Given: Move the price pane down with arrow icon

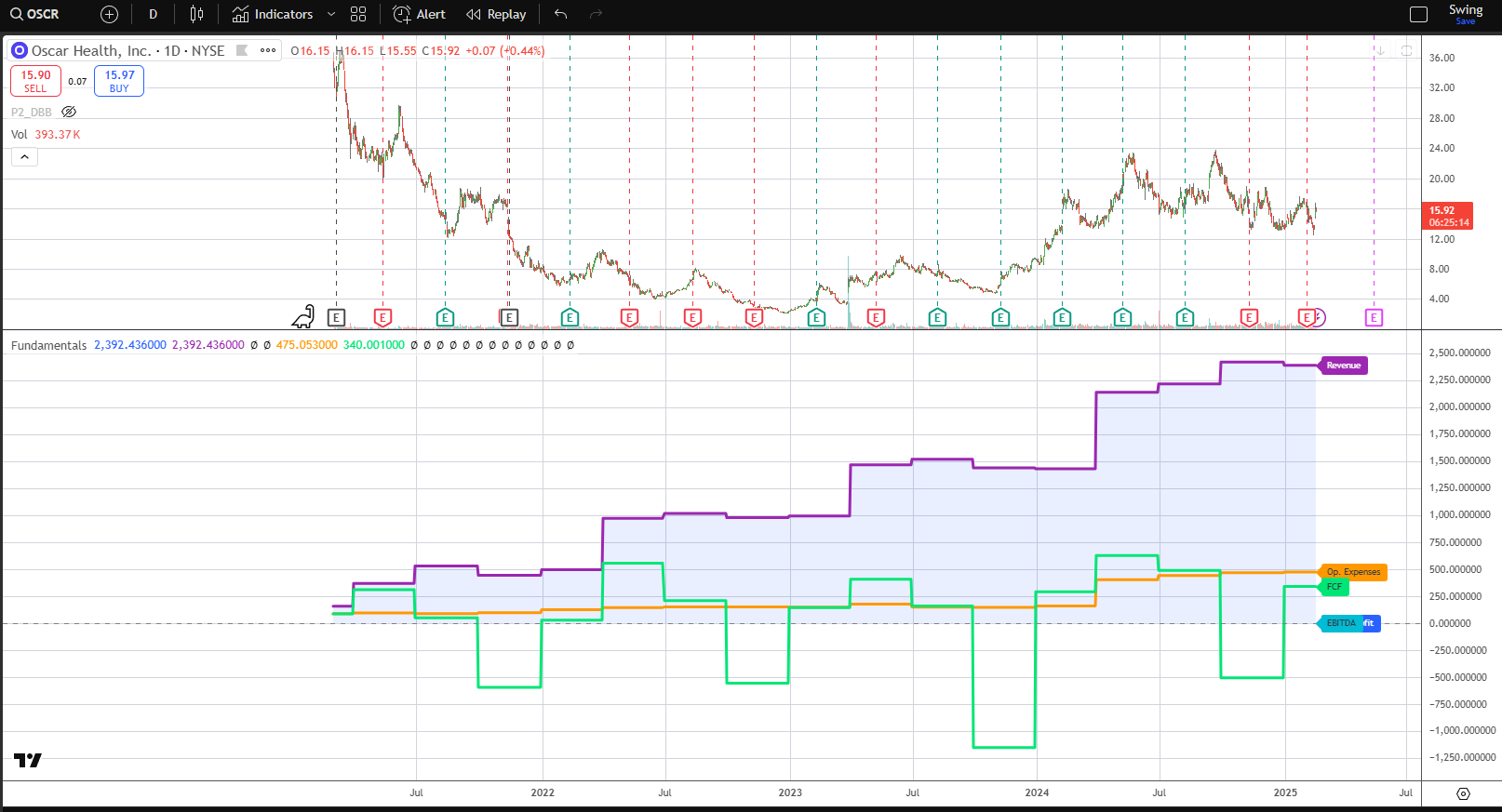Looking at the screenshot, I should (1381, 50).
